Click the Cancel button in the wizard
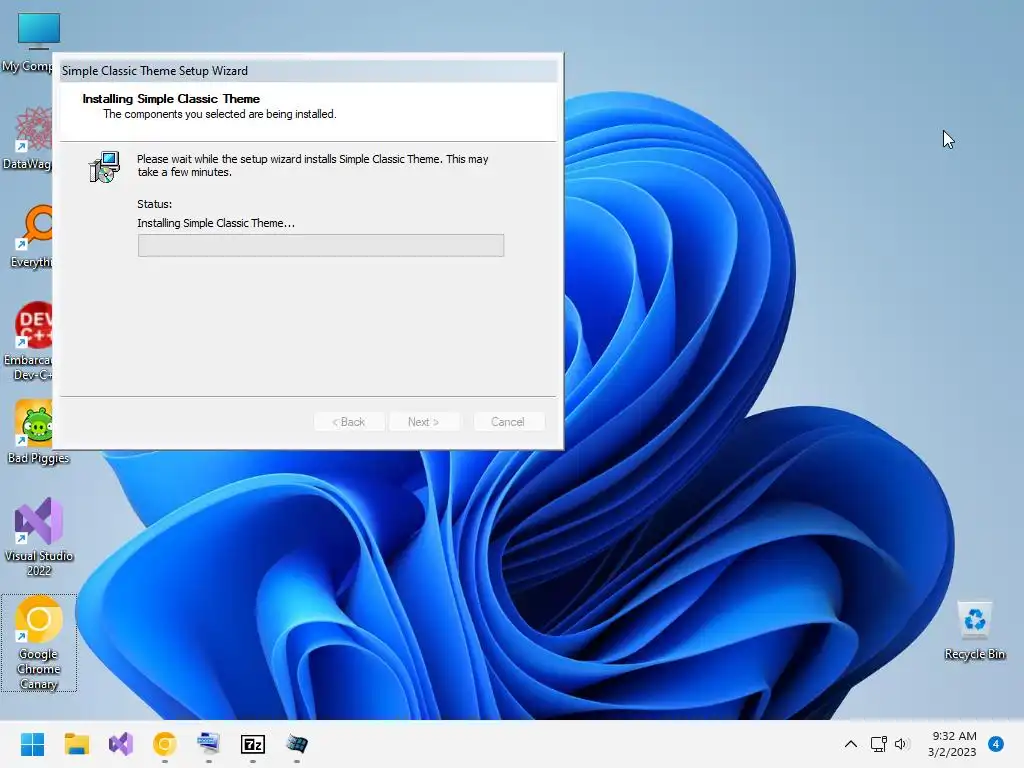 (508, 422)
